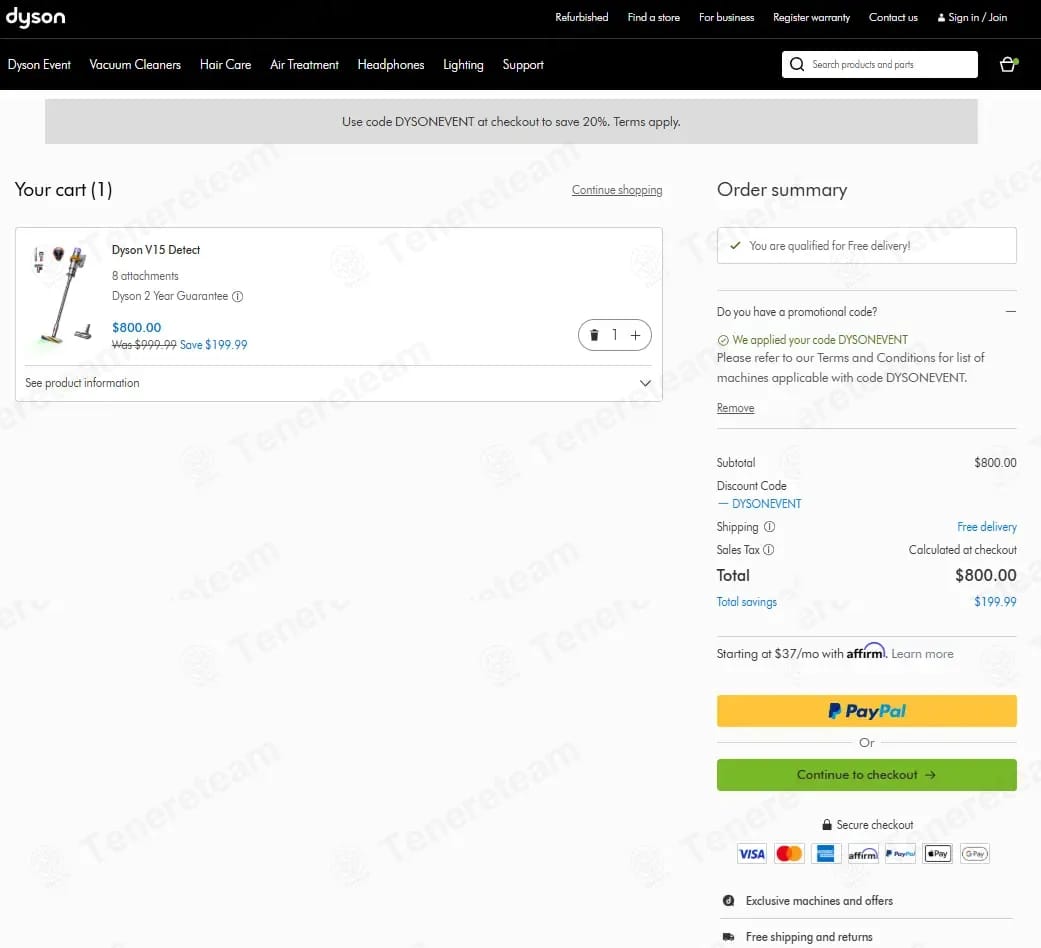The width and height of the screenshot is (1041, 948).
Task: Show info for Dyson 2 Year Guarantee
Action: click(x=237, y=297)
